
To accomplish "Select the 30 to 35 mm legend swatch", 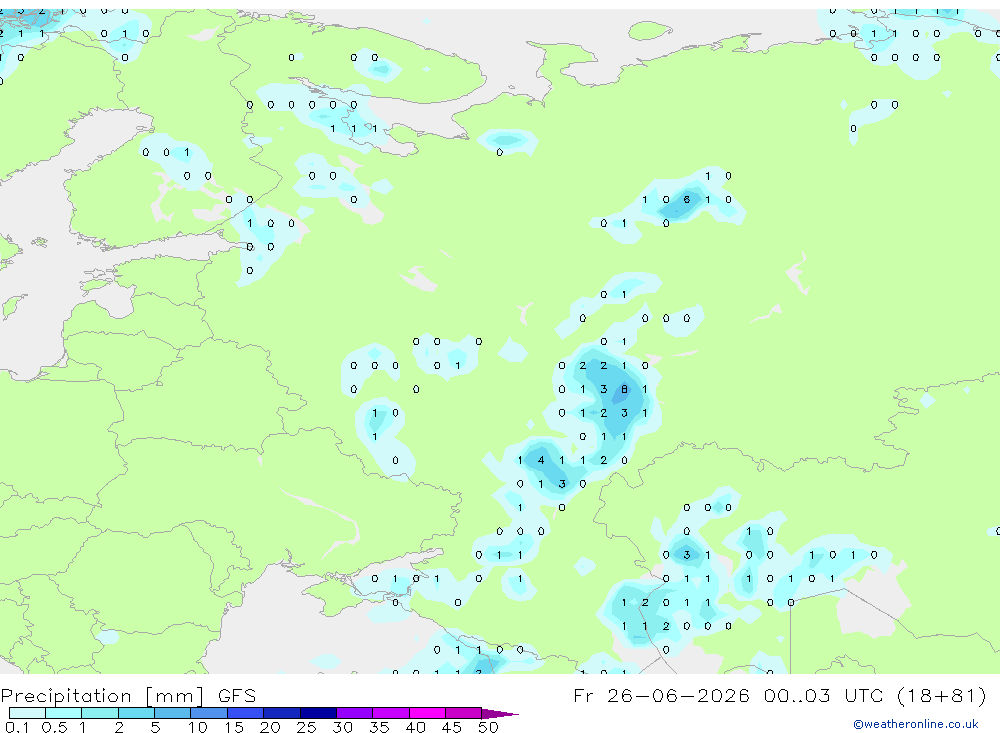I will click(354, 713).
